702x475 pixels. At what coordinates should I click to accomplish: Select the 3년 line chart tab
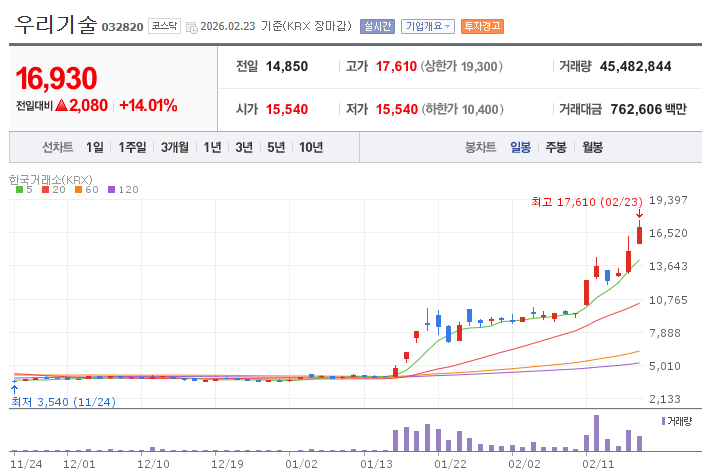click(x=244, y=147)
